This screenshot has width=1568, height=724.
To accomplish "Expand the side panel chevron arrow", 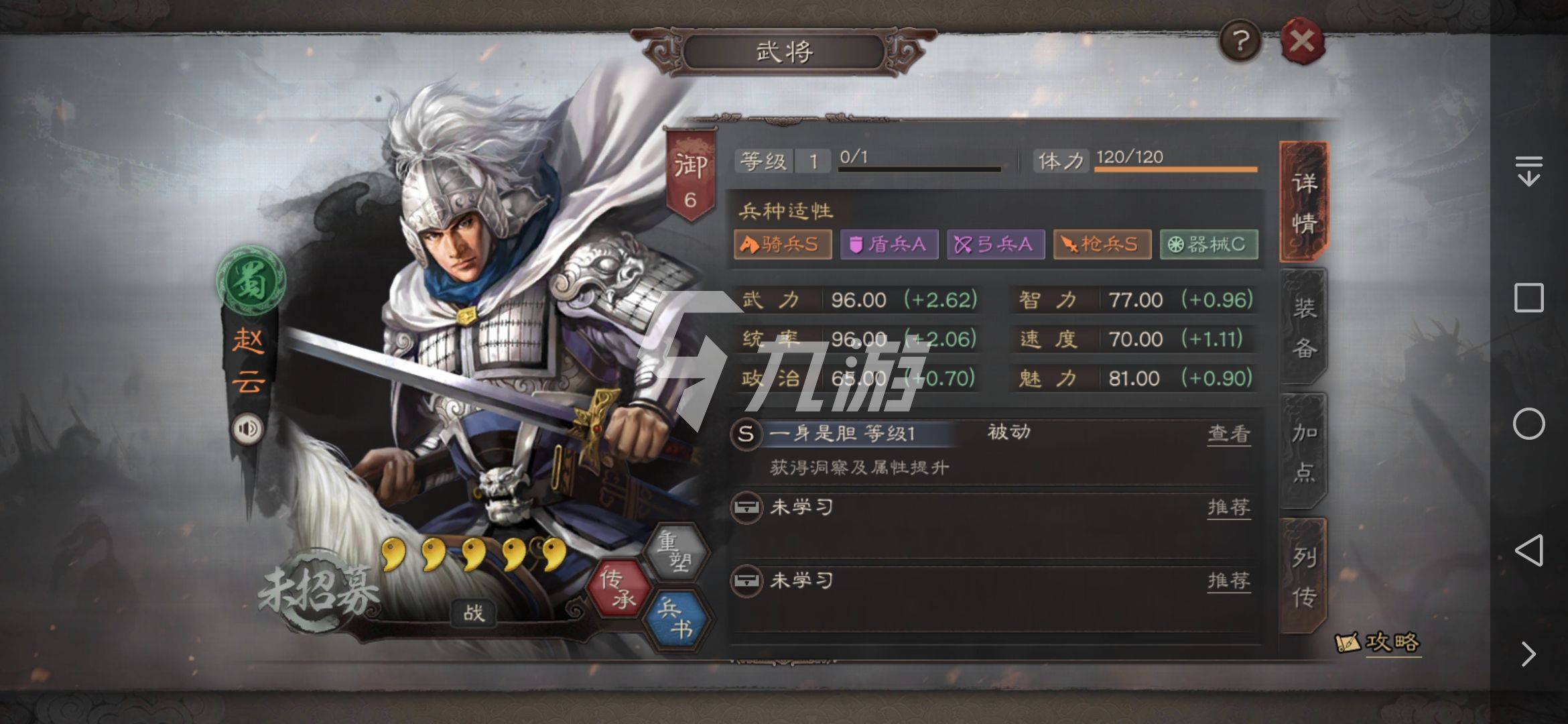I will (x=1528, y=654).
